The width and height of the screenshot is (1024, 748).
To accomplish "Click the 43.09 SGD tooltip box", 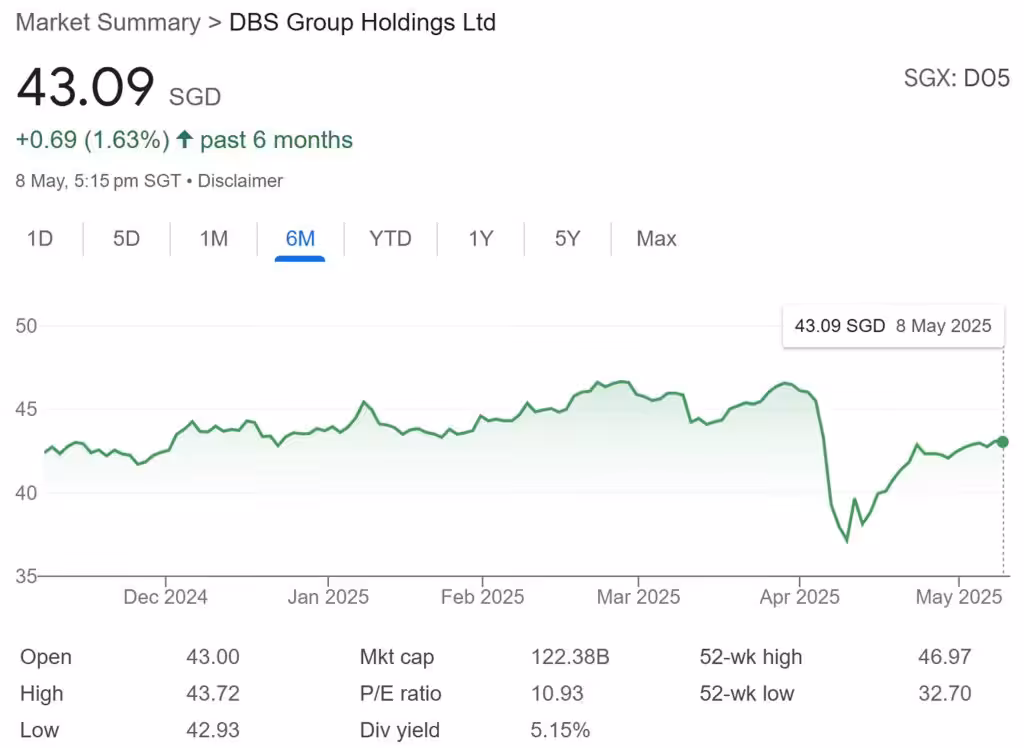I will (893, 326).
